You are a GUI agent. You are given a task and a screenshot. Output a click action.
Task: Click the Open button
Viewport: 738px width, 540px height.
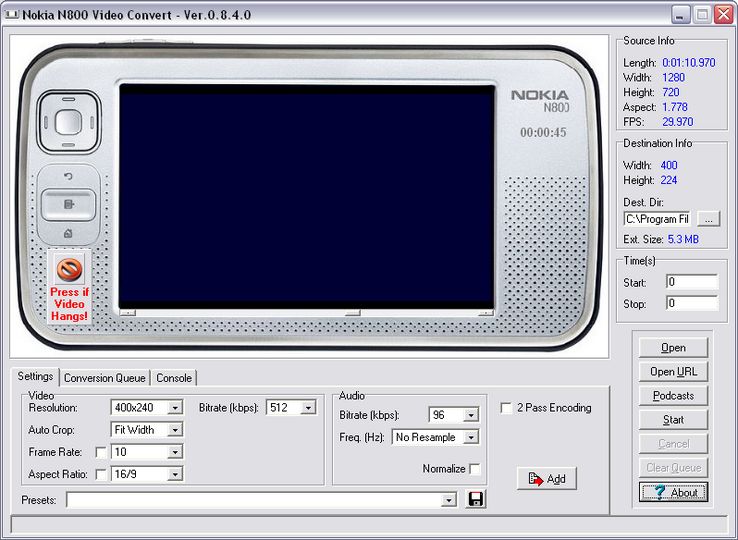coord(673,348)
